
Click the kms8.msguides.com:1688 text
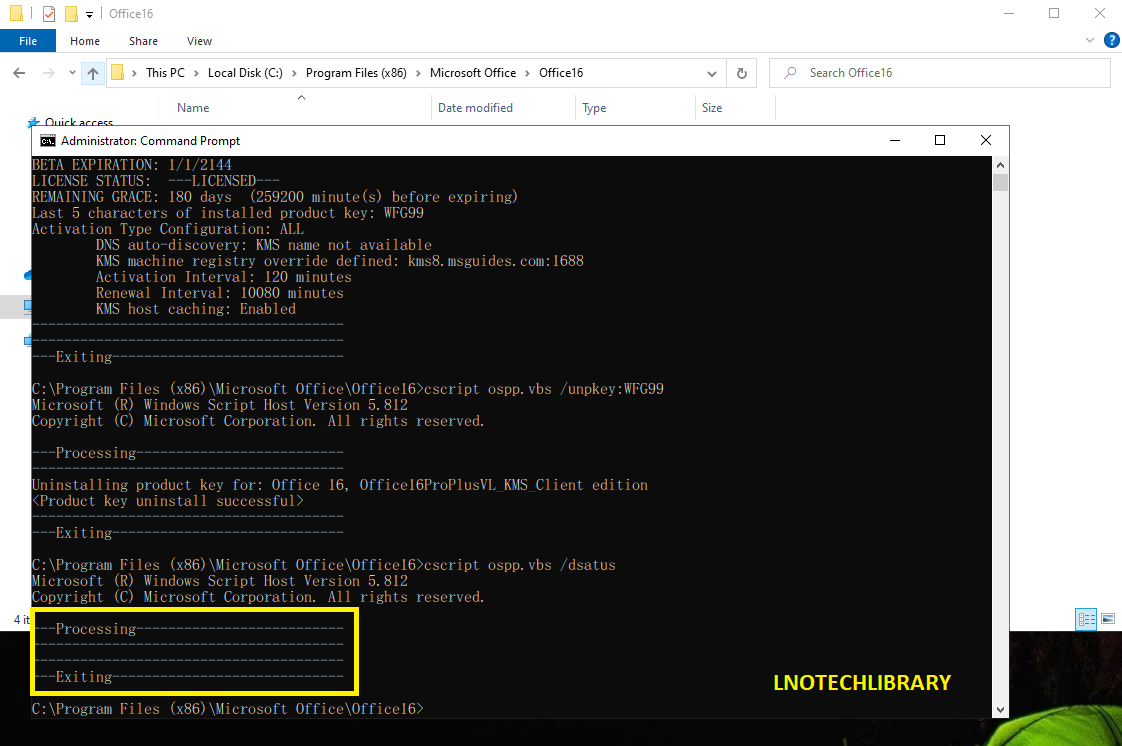click(x=496, y=261)
